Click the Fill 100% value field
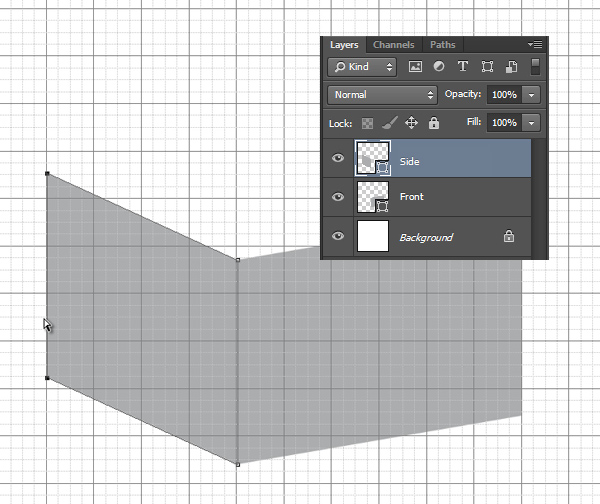This screenshot has height=504, width=600. click(504, 123)
